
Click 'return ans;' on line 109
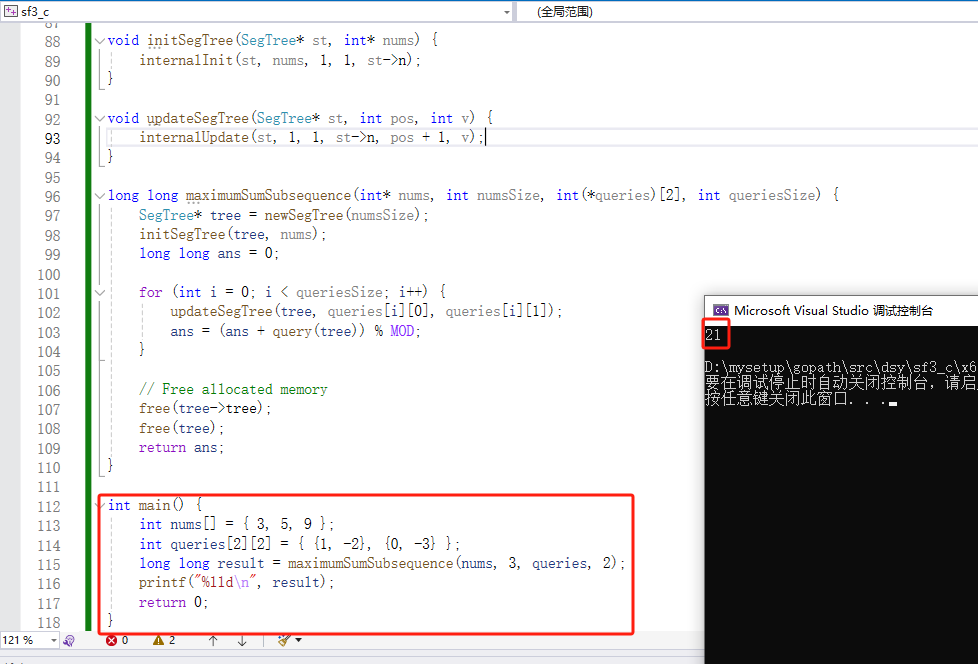181,448
